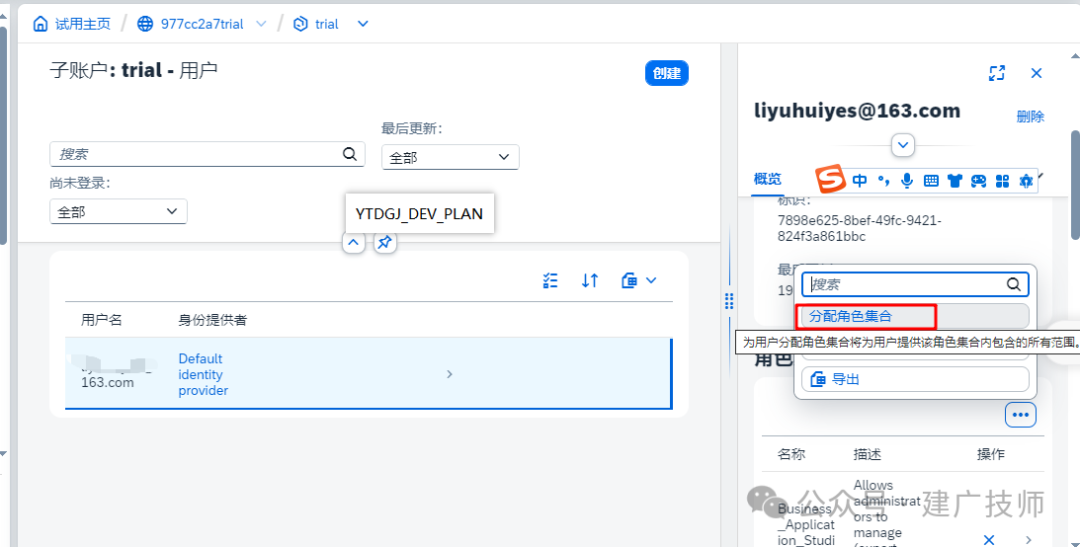1080x547 pixels.
Task: Click the Sogou input method logo
Action: coord(831,180)
